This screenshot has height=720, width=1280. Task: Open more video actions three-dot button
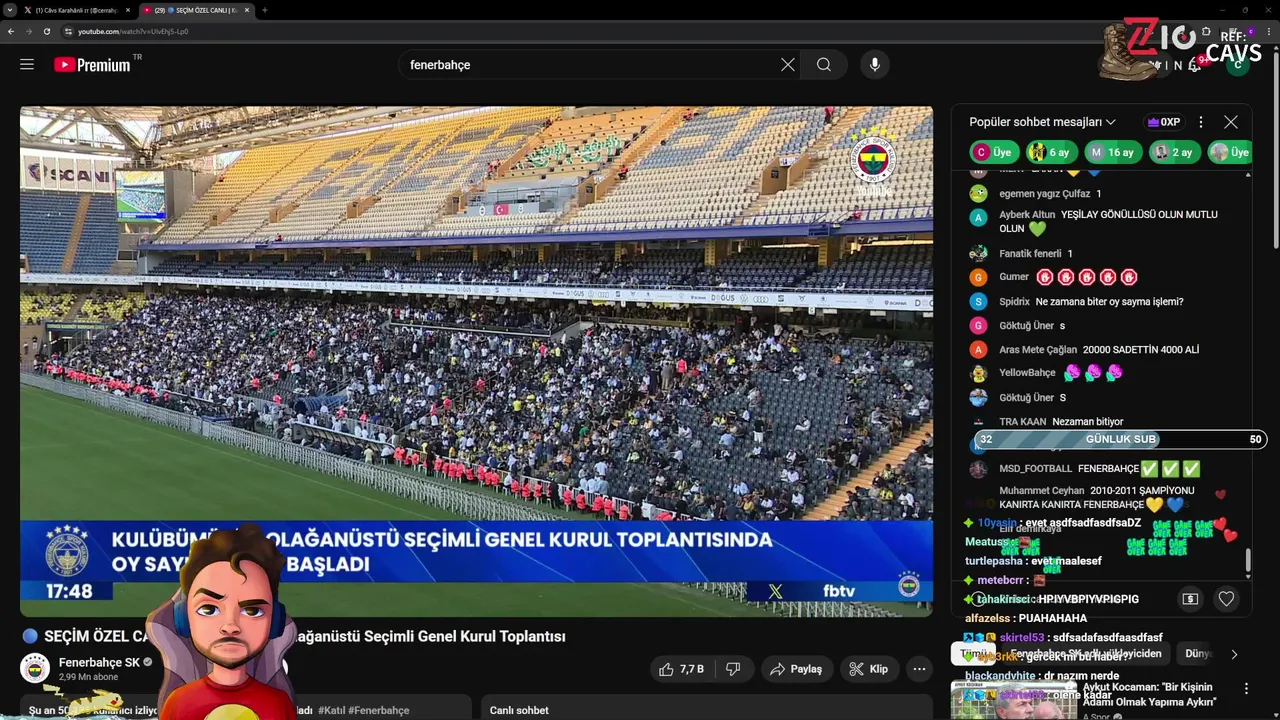[x=920, y=669]
